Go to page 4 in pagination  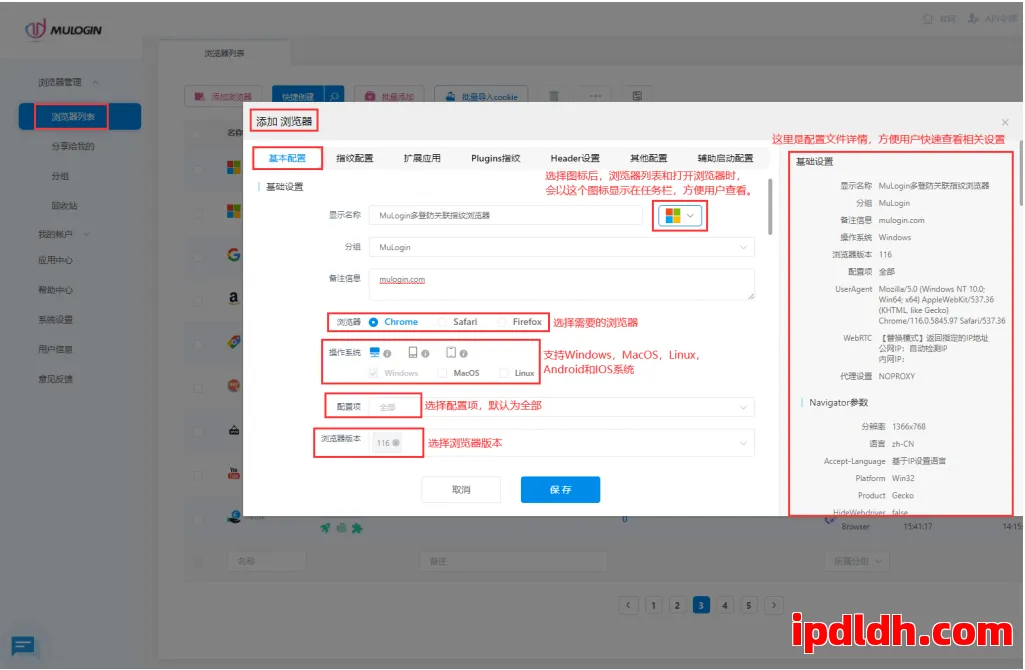(725, 605)
